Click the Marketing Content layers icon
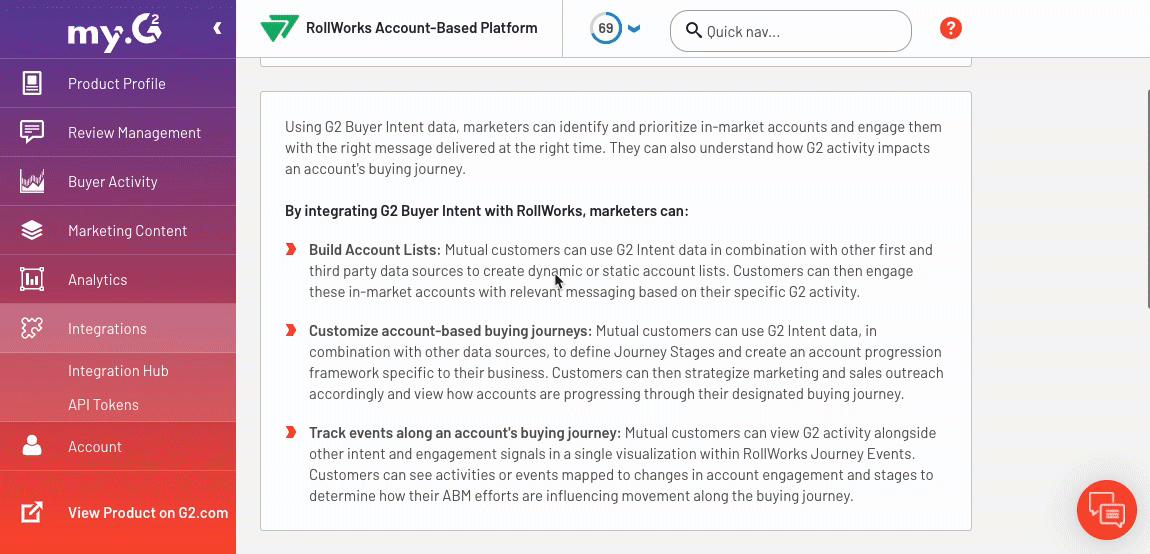 coord(32,231)
